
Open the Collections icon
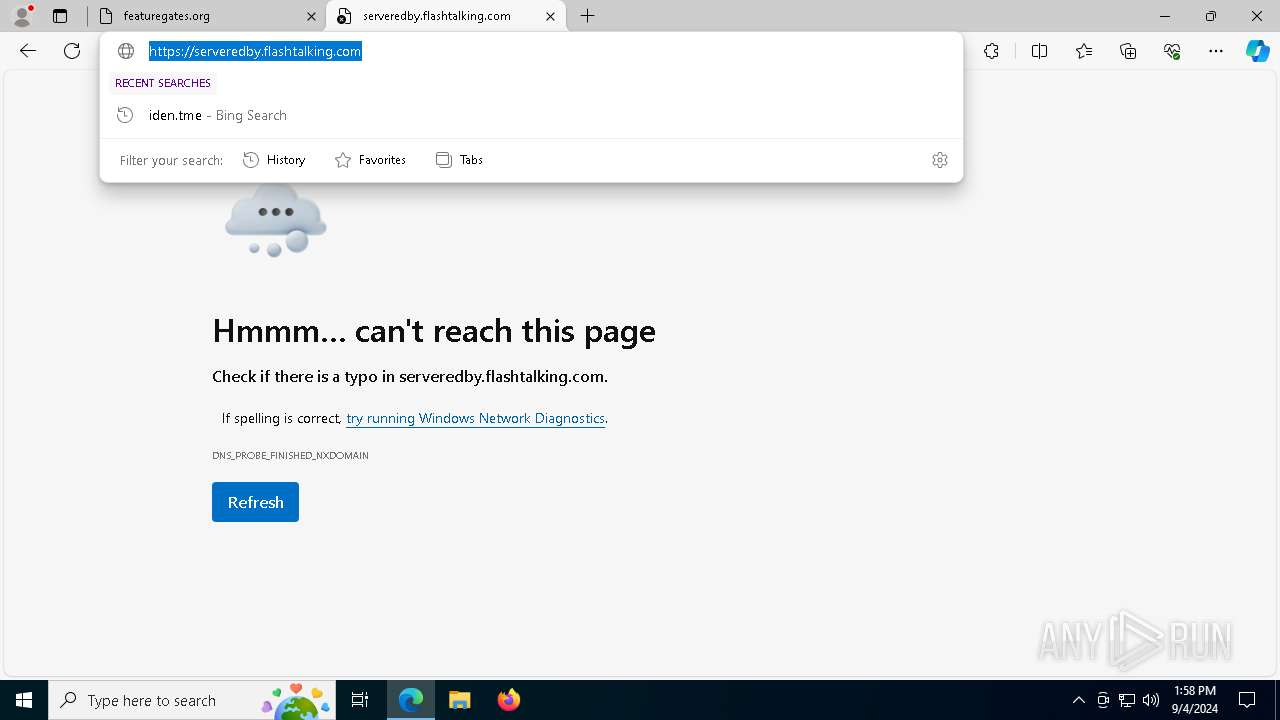1128,51
